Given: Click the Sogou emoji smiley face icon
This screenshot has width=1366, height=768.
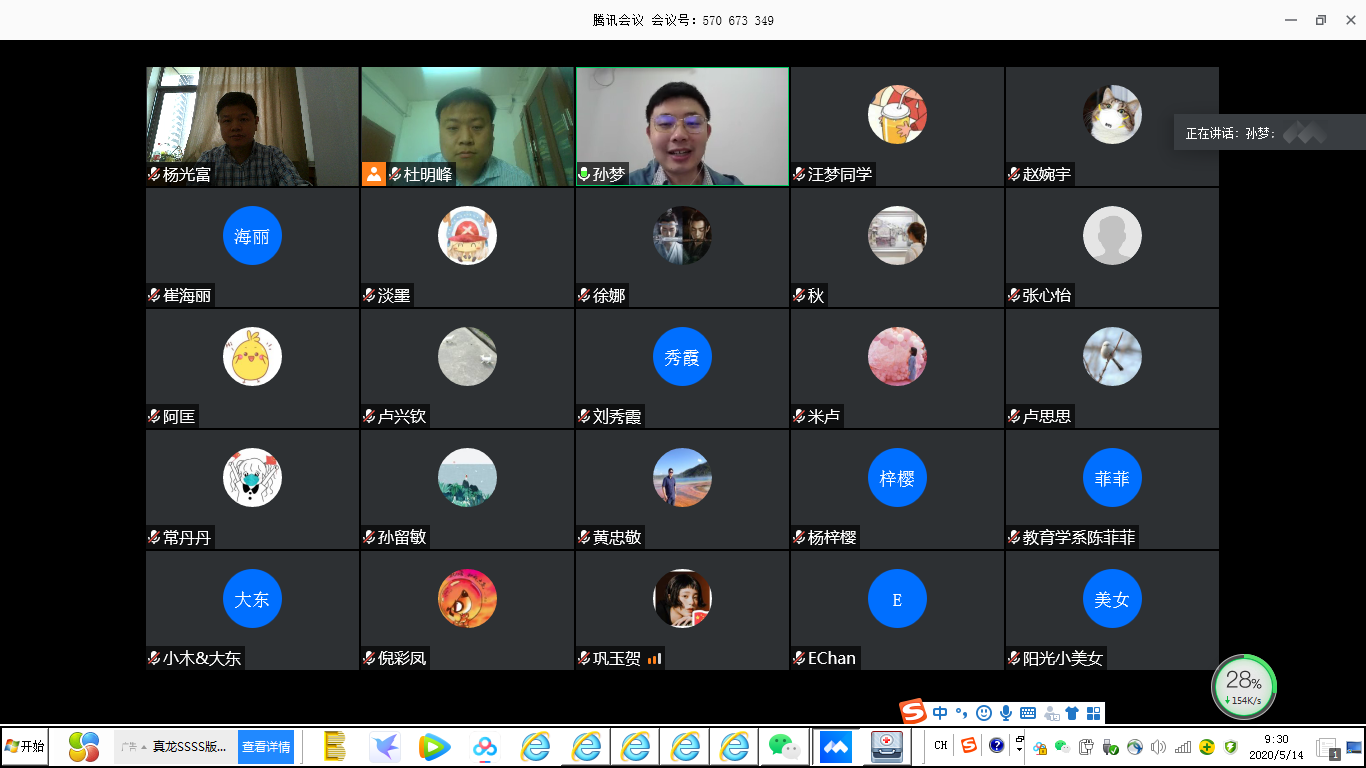Looking at the screenshot, I should (984, 713).
